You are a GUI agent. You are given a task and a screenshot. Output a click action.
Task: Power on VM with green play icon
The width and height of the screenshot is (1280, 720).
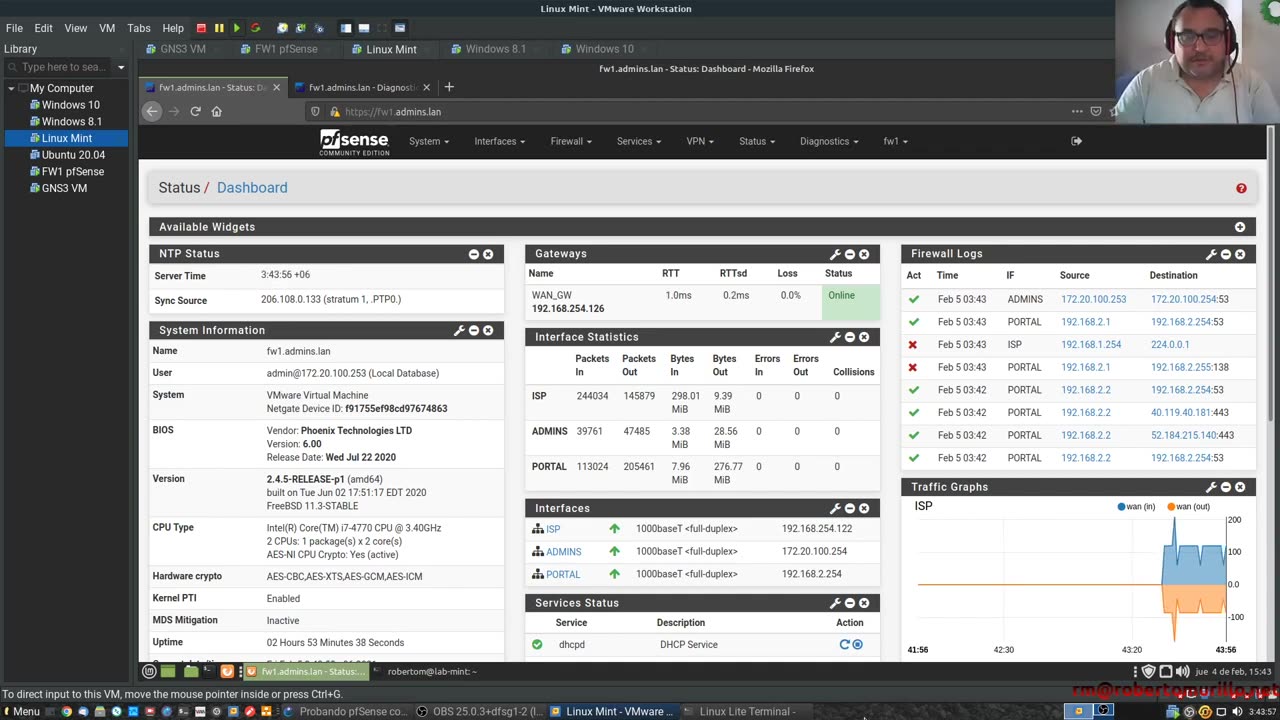click(237, 28)
